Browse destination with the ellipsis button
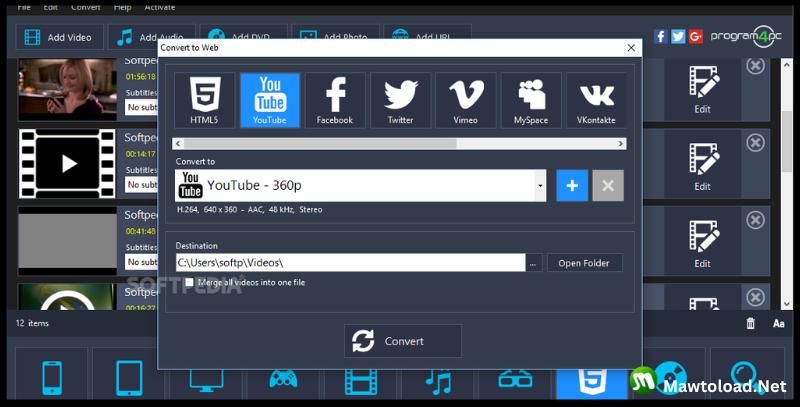Image resolution: width=800 pixels, height=407 pixels. pyautogui.click(x=533, y=263)
